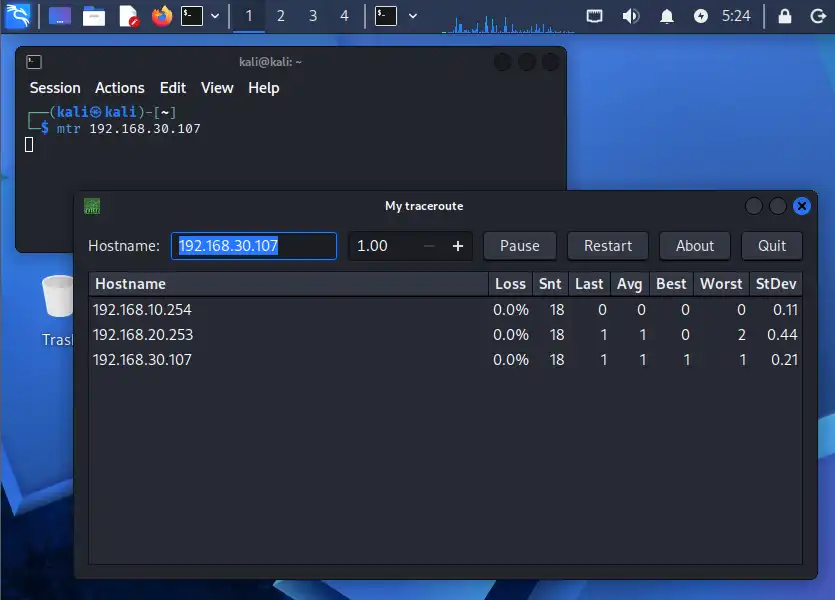Click StDev value 0.44
835x600 pixels.
pyautogui.click(x=782, y=335)
